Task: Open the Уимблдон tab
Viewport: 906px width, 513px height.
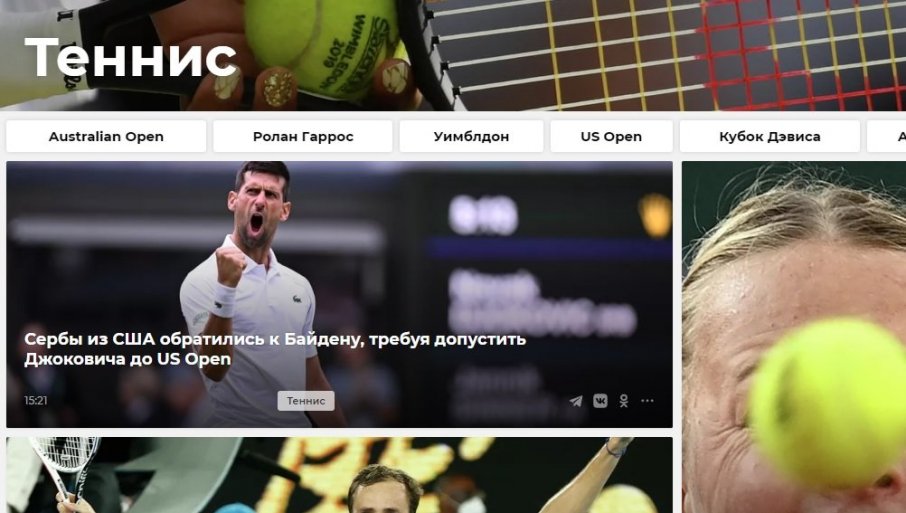Action: (x=471, y=136)
